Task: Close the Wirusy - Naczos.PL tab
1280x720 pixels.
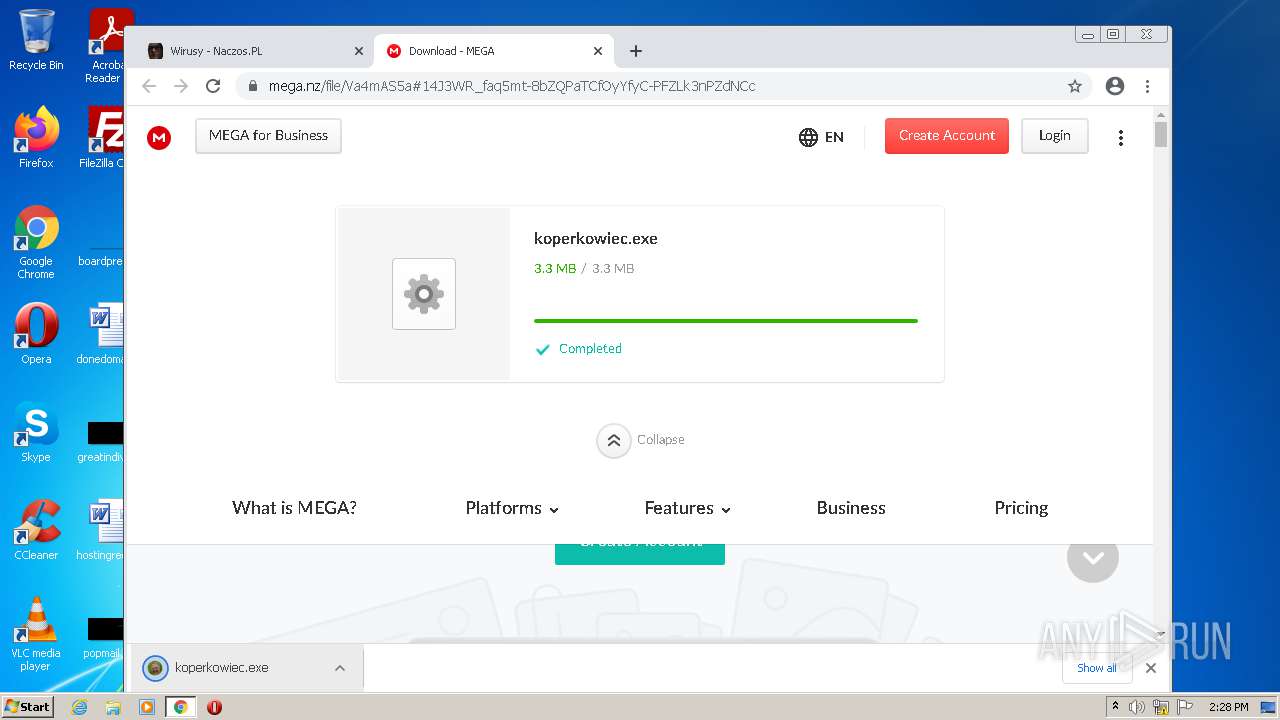Action: (x=359, y=51)
